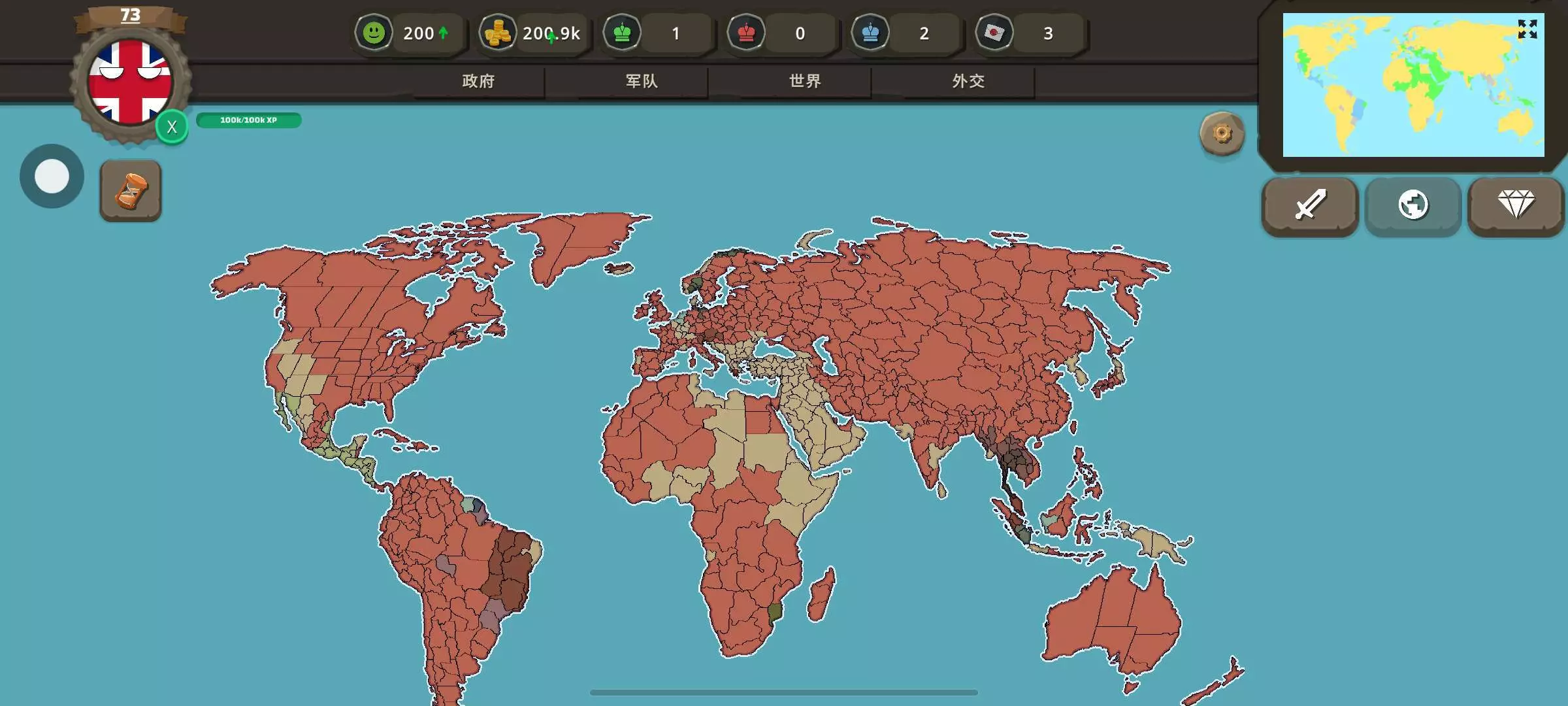Click the gold coins treasury icon
The height and width of the screenshot is (706, 1568).
click(498, 33)
